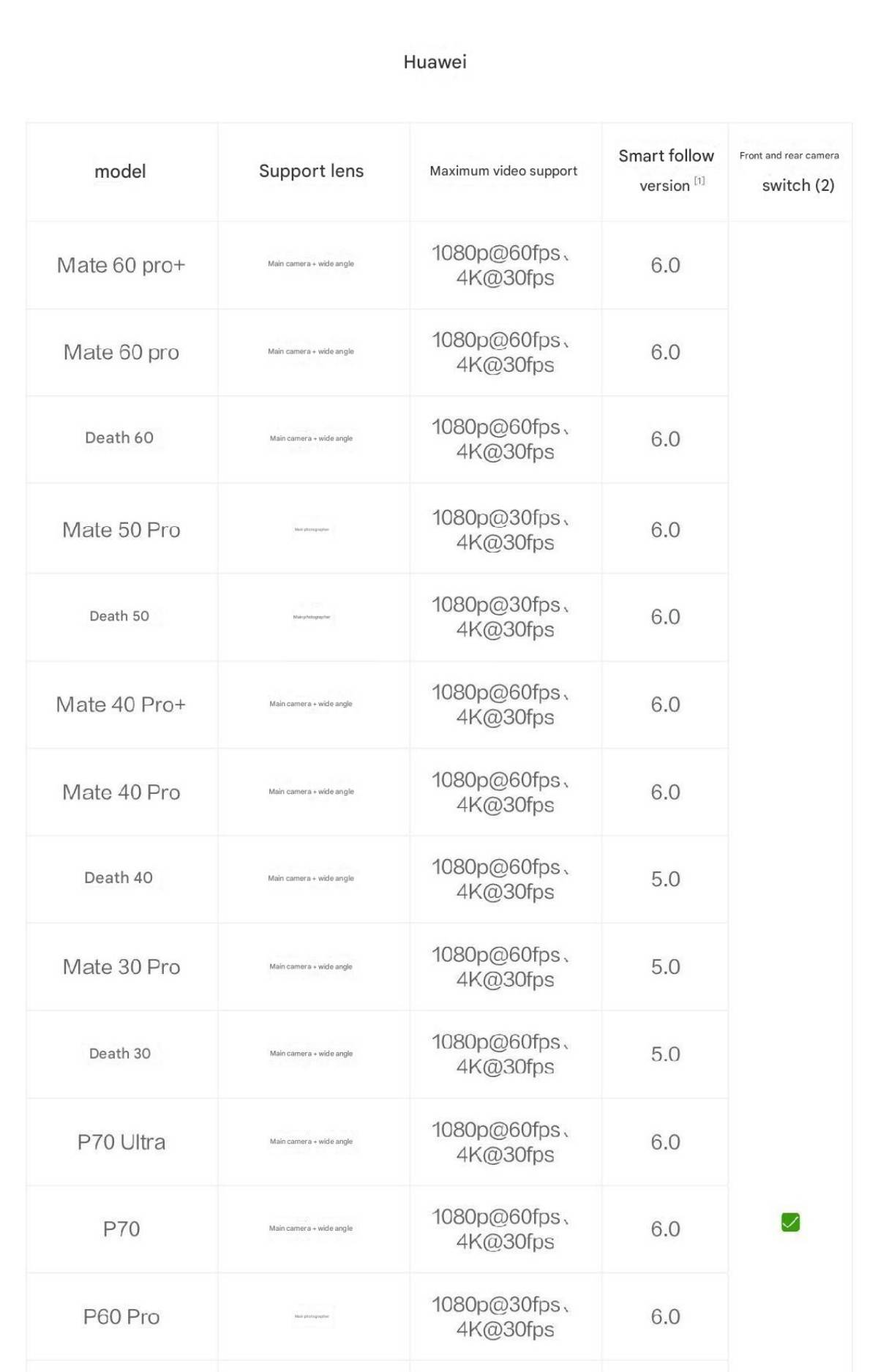Click Death 60's Main camera + wide angle cell

(x=311, y=438)
